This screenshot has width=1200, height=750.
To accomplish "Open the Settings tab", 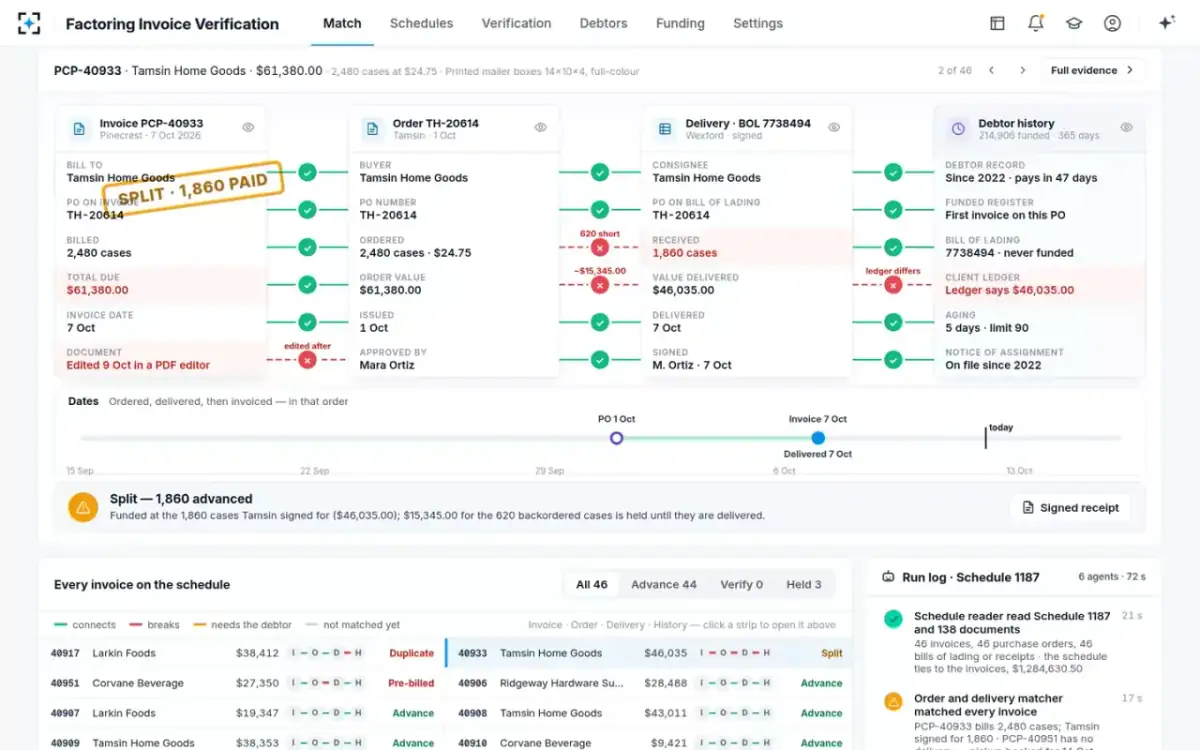I will [758, 23].
